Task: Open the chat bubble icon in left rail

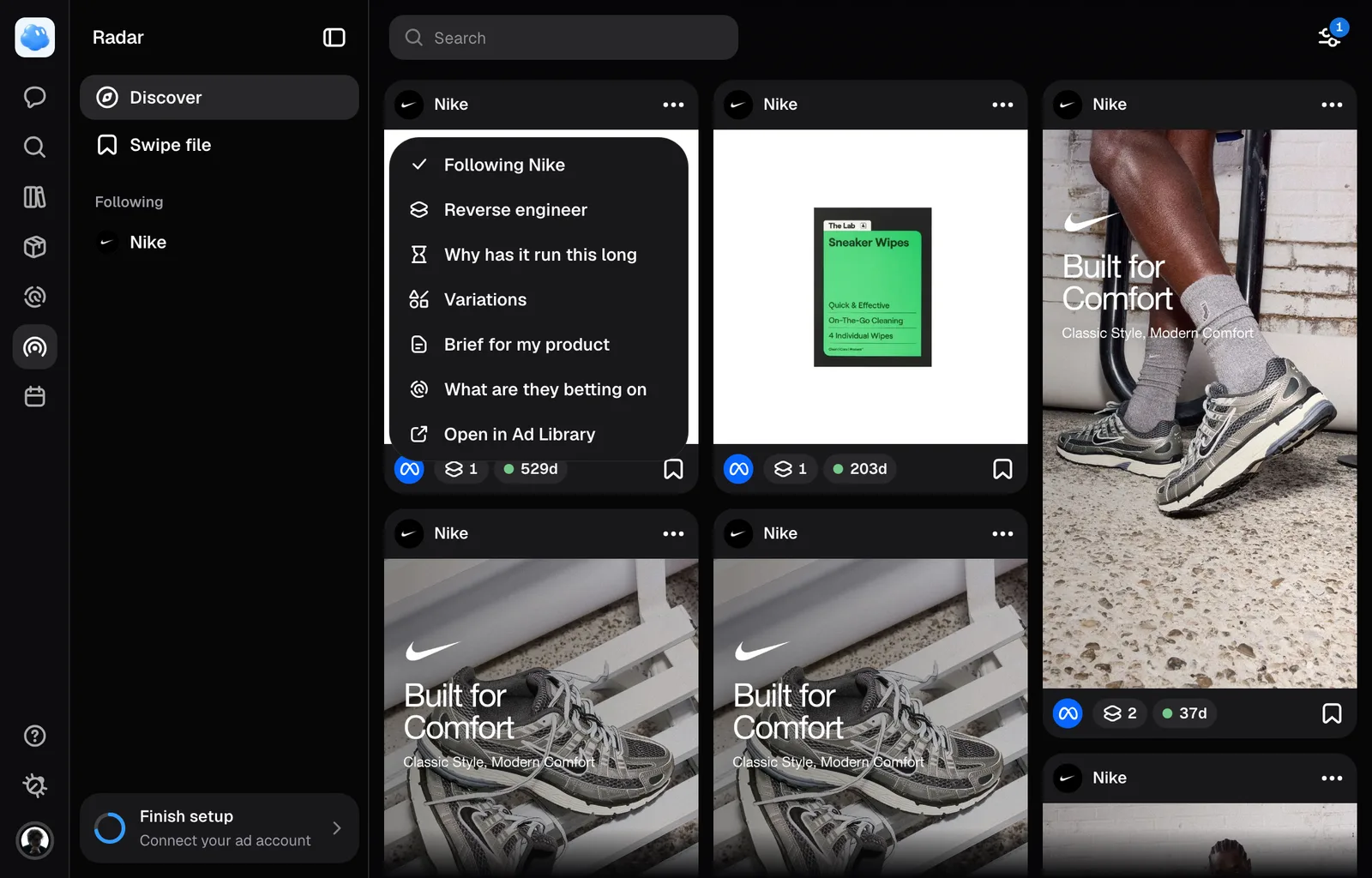Action: [x=34, y=97]
